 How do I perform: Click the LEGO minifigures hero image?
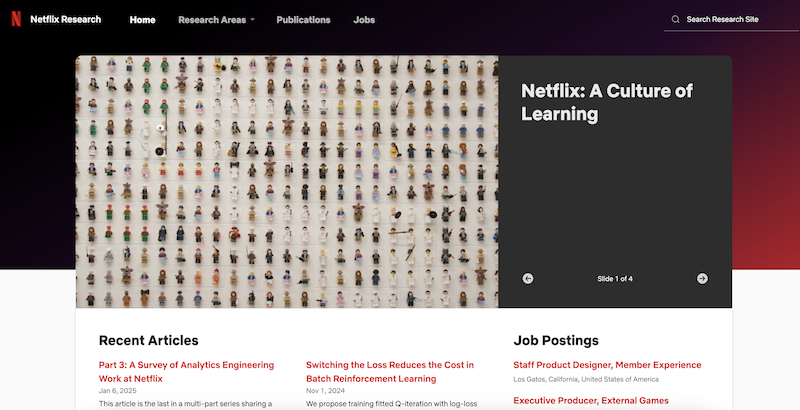(287, 182)
